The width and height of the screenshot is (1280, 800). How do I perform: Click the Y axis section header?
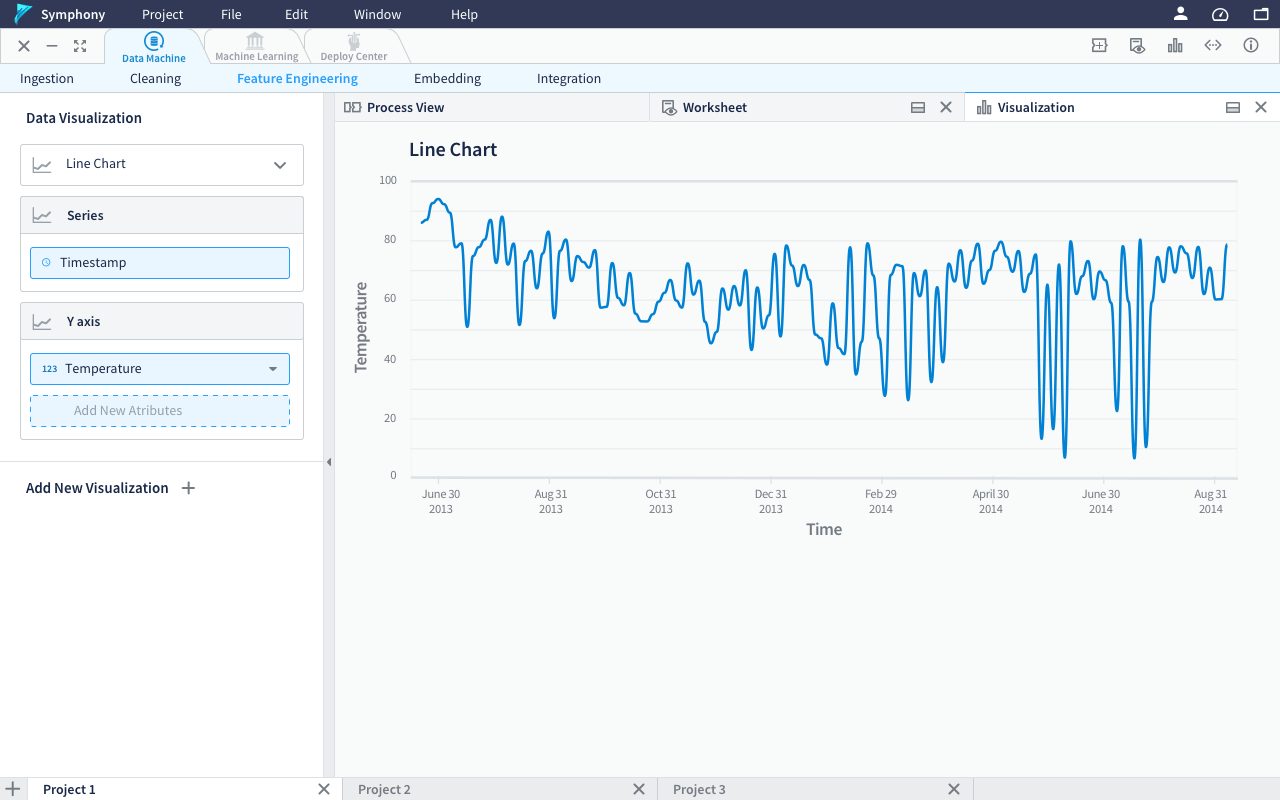(162, 321)
